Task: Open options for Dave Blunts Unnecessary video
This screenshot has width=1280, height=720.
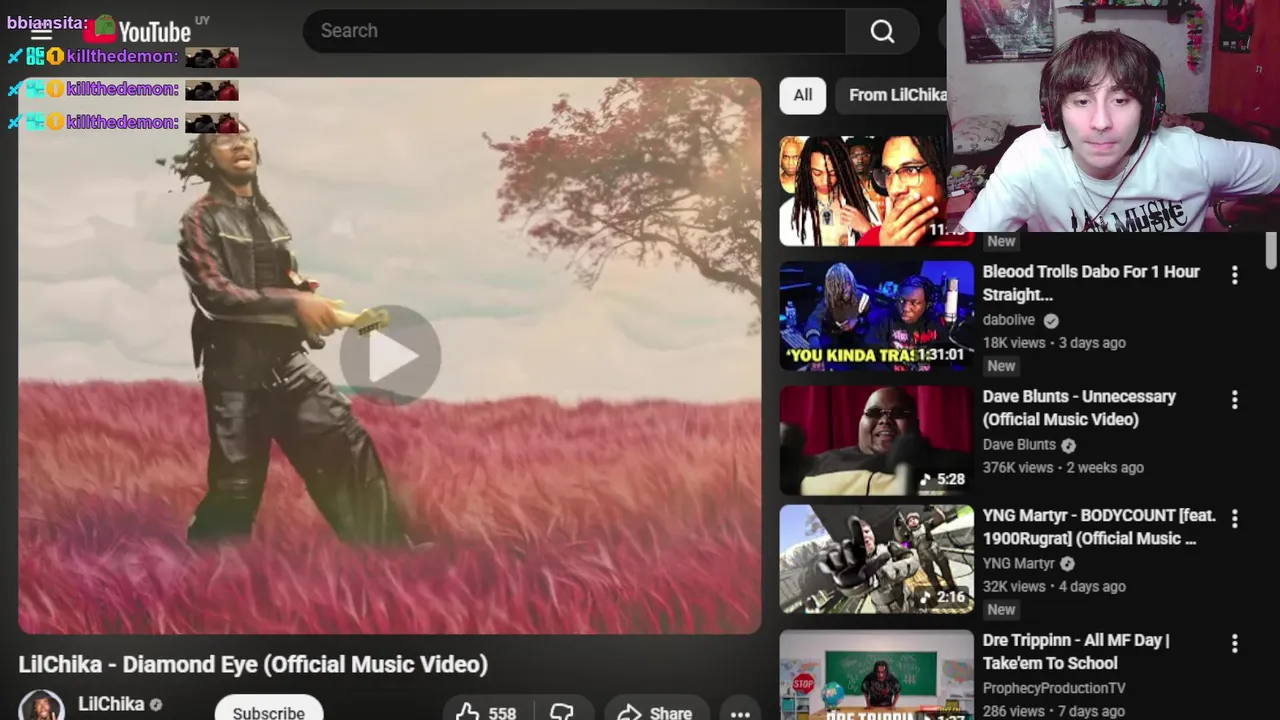Action: 1234,400
